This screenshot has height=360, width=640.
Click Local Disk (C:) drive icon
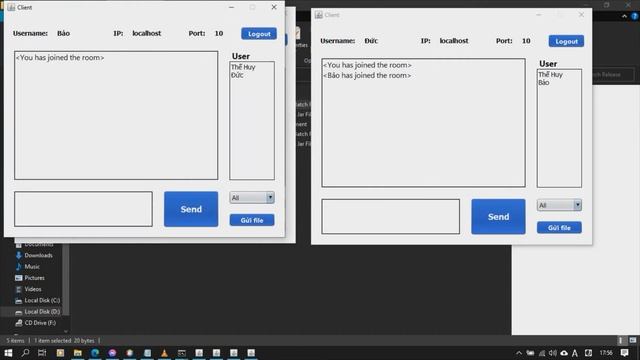coord(19,300)
